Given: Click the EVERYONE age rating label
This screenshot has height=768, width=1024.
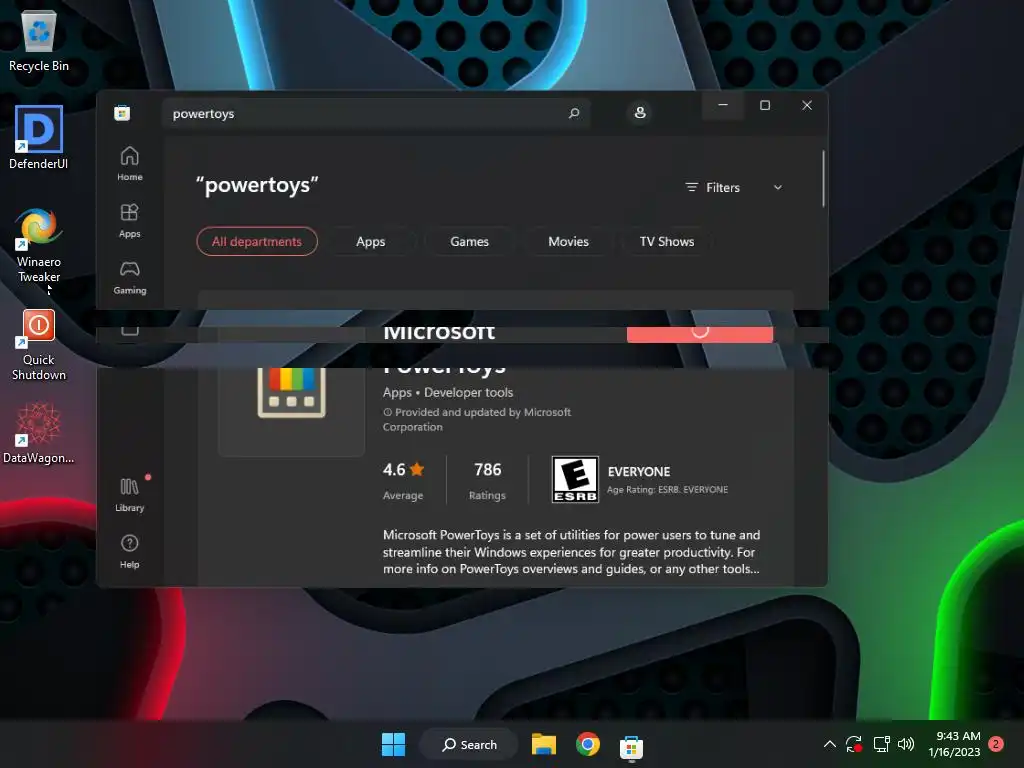Looking at the screenshot, I should [x=639, y=472].
